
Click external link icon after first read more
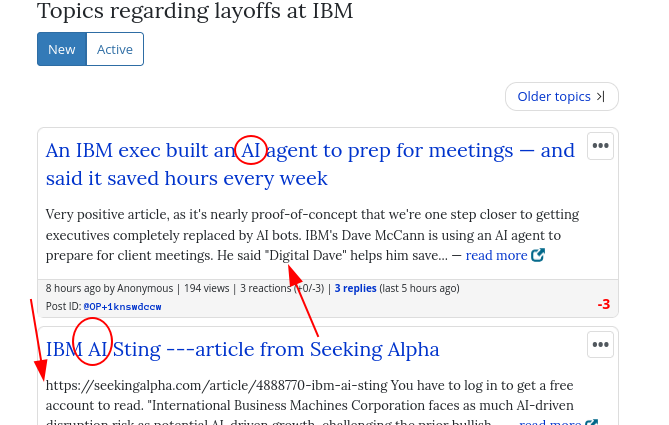(x=538, y=255)
